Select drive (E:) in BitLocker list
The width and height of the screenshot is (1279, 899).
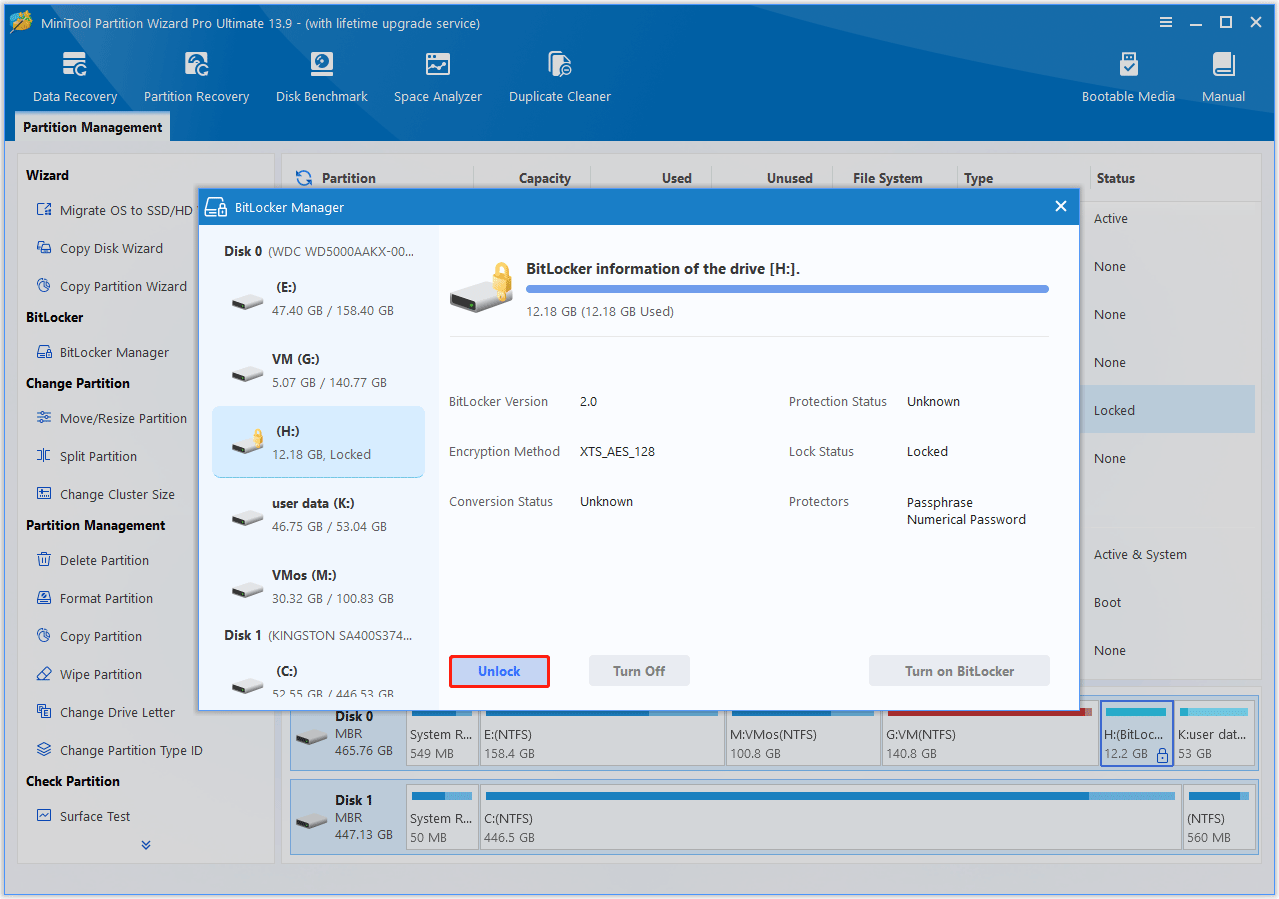[x=318, y=298]
